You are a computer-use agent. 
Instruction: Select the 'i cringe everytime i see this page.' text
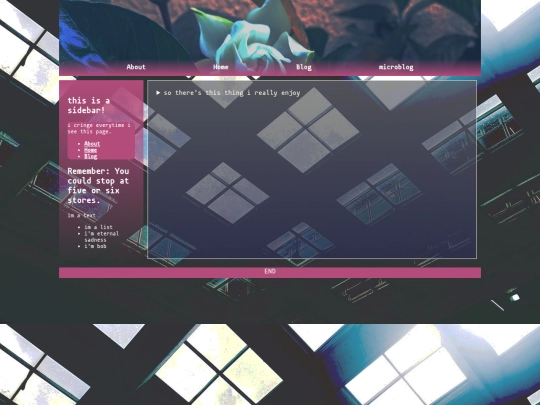99,128
